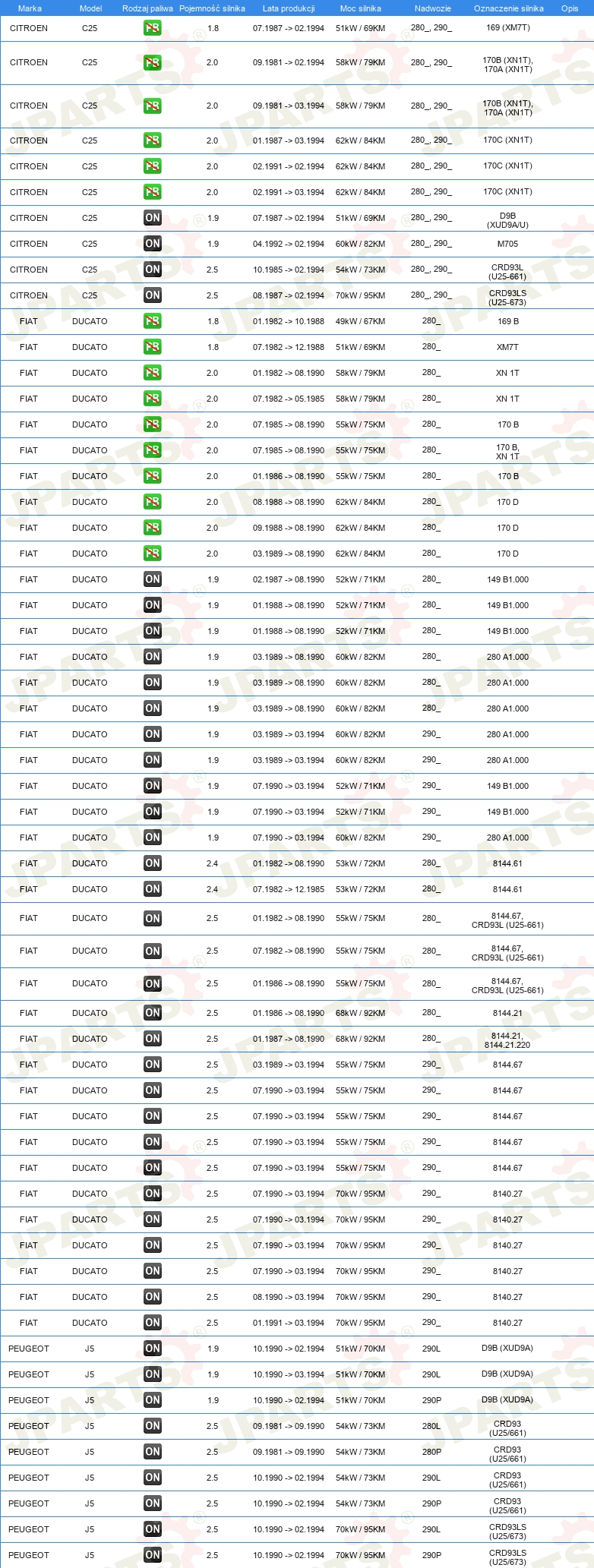Select date '01.1986 -> 08.1990' in 170 B row
Image resolution: width=594 pixels, height=1568 pixels.
coord(289,476)
